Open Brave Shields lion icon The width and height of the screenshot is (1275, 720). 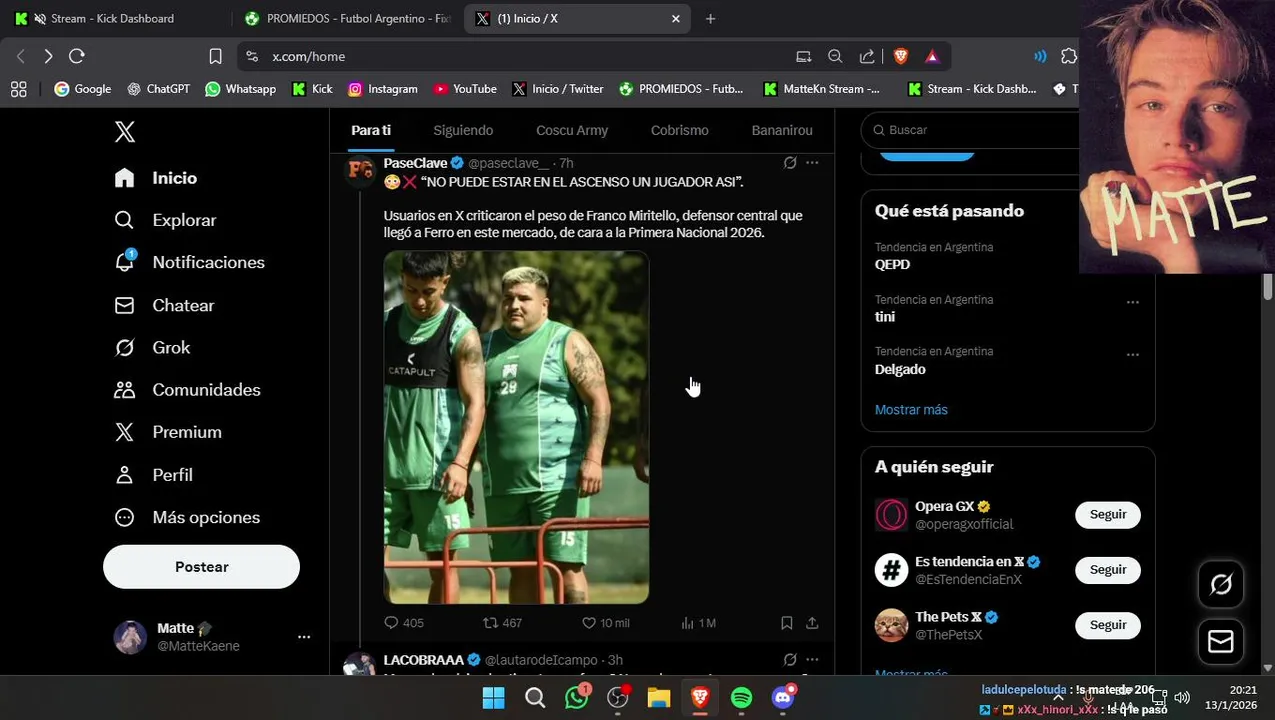(901, 56)
